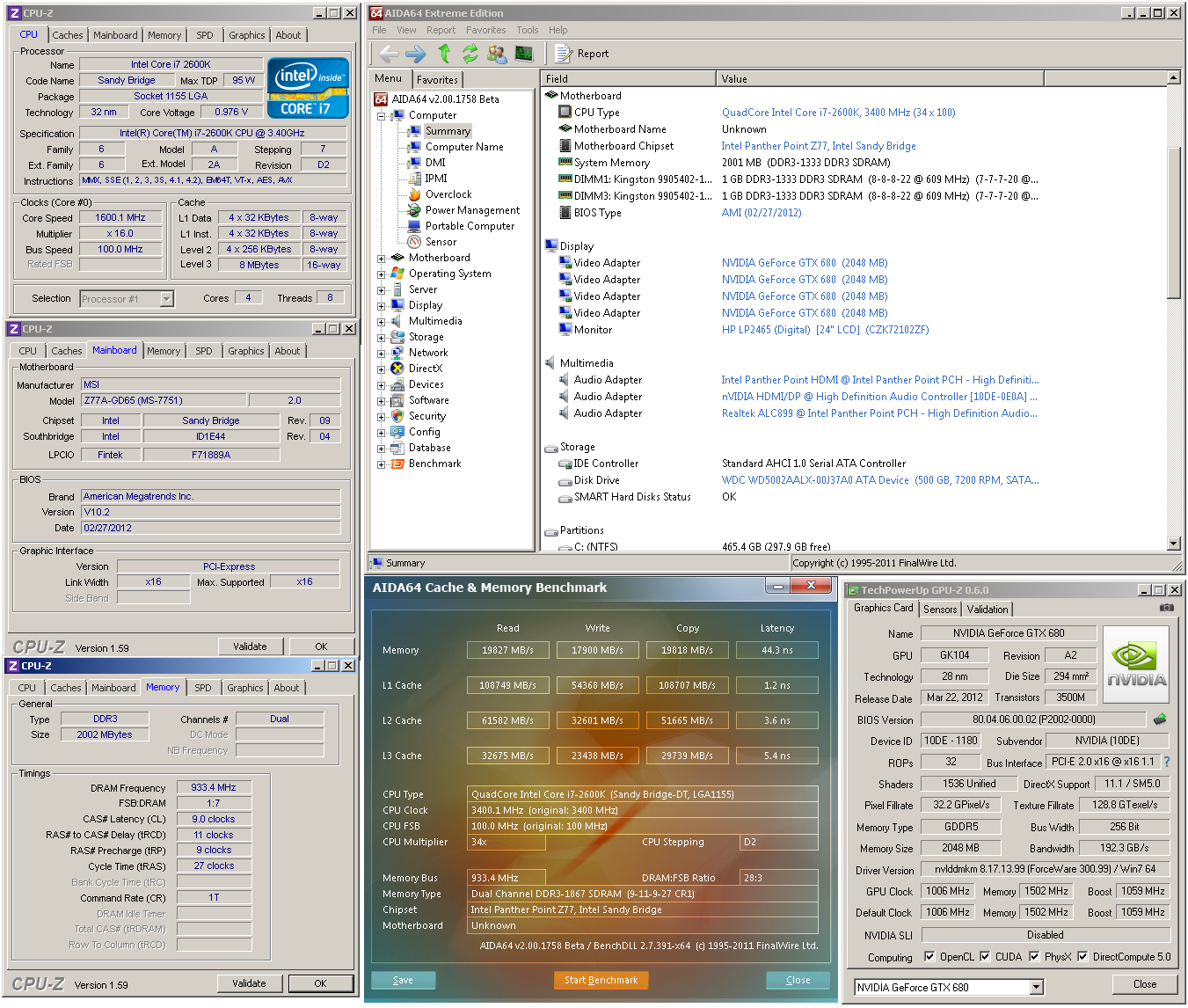
Task: Open the SPD tab in top CPU-Z window
Action: pos(205,35)
